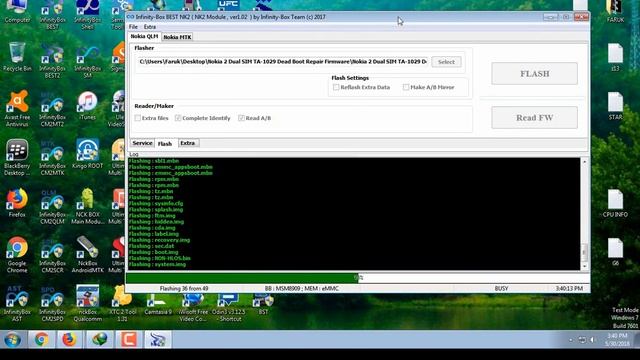Click the 'Flashing : boot.img' log line
Screen dimensions: 640x360
pyautogui.click(x=153, y=252)
